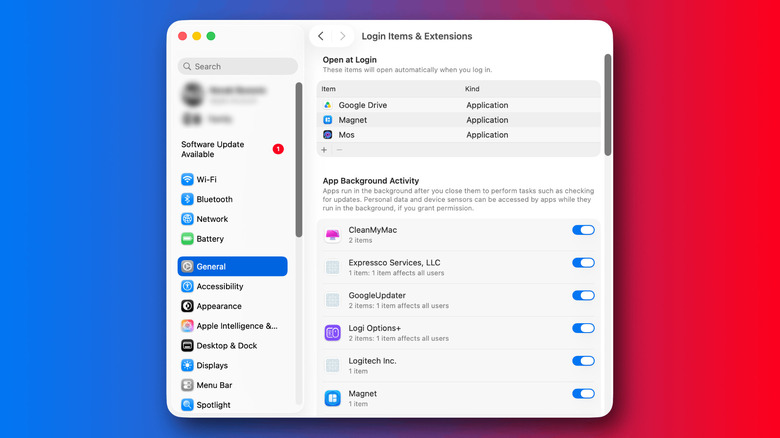
Task: Open Software Update Available notice
Action: [232, 149]
